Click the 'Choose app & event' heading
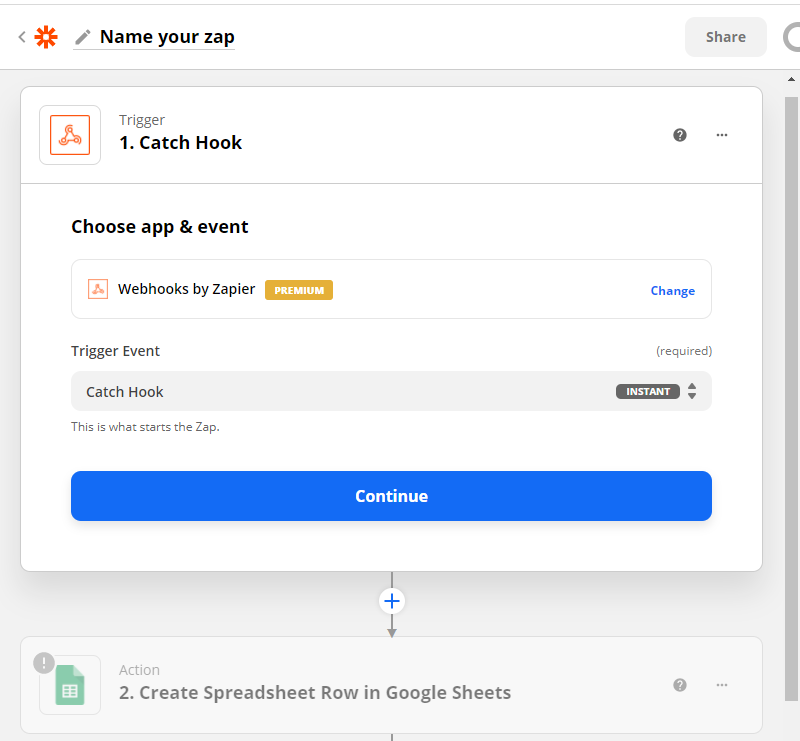This screenshot has width=800, height=741. pos(160,227)
